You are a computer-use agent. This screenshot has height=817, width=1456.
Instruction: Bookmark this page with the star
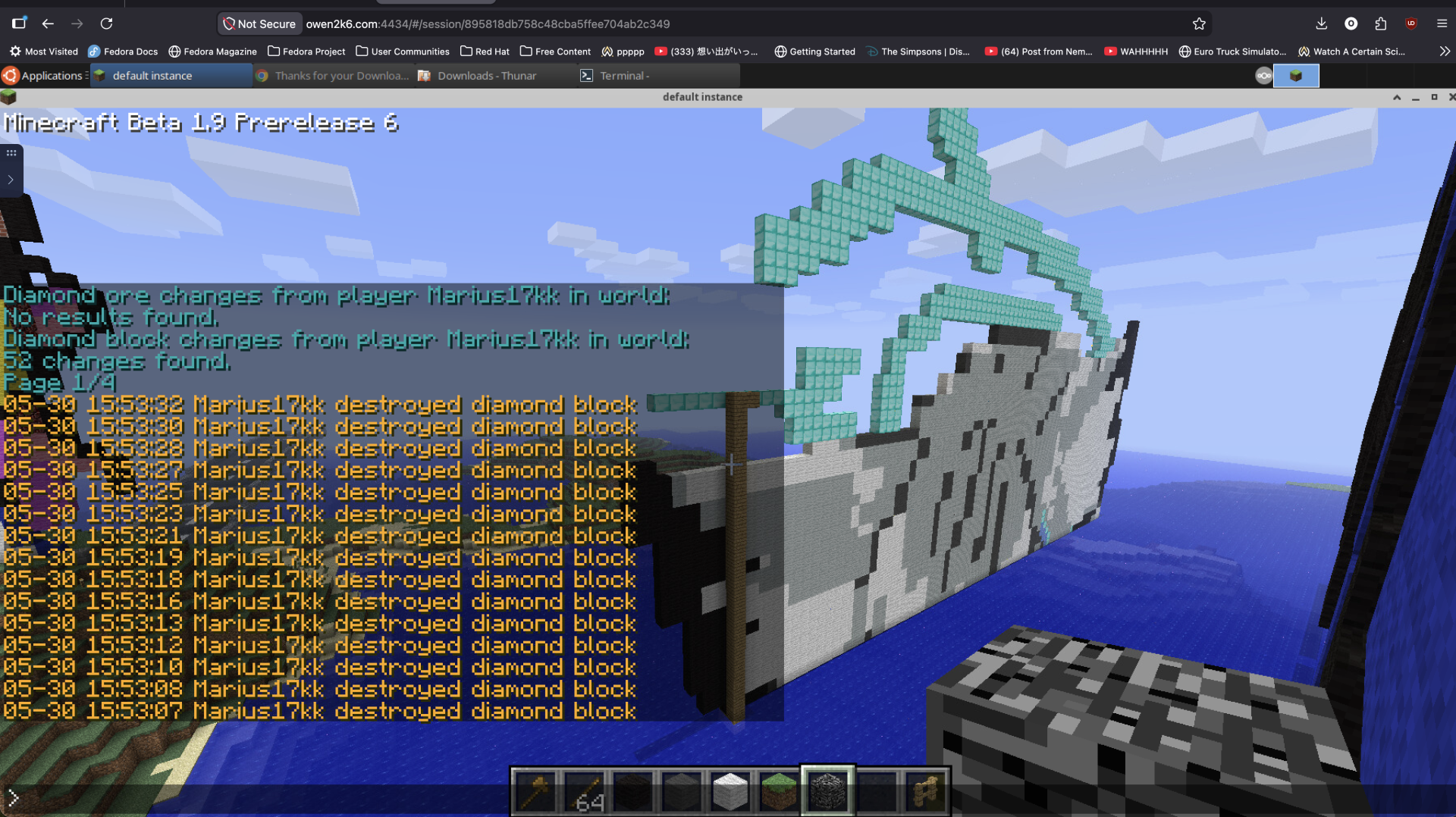[x=1199, y=23]
